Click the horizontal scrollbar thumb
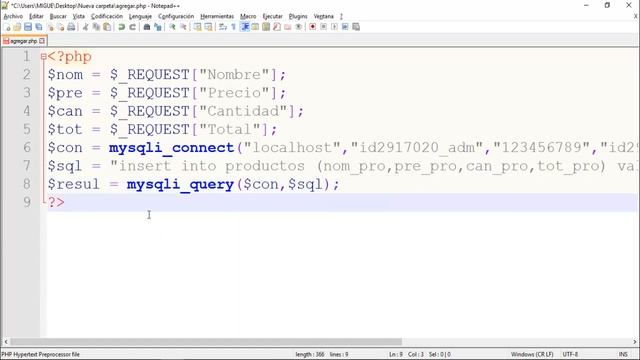This screenshot has height=360, width=640. click(206, 342)
